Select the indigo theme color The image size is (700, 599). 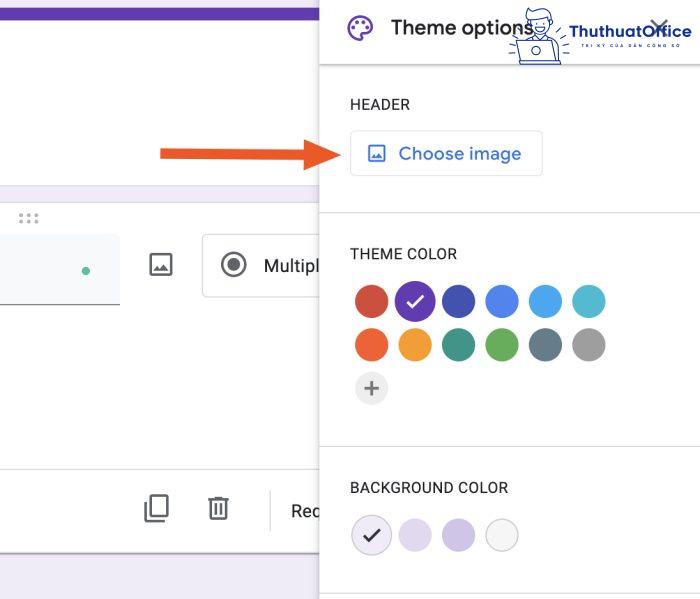(x=458, y=301)
